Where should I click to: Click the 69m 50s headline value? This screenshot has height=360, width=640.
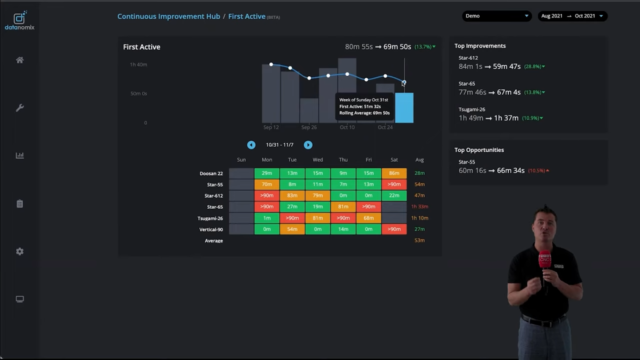[397, 47]
